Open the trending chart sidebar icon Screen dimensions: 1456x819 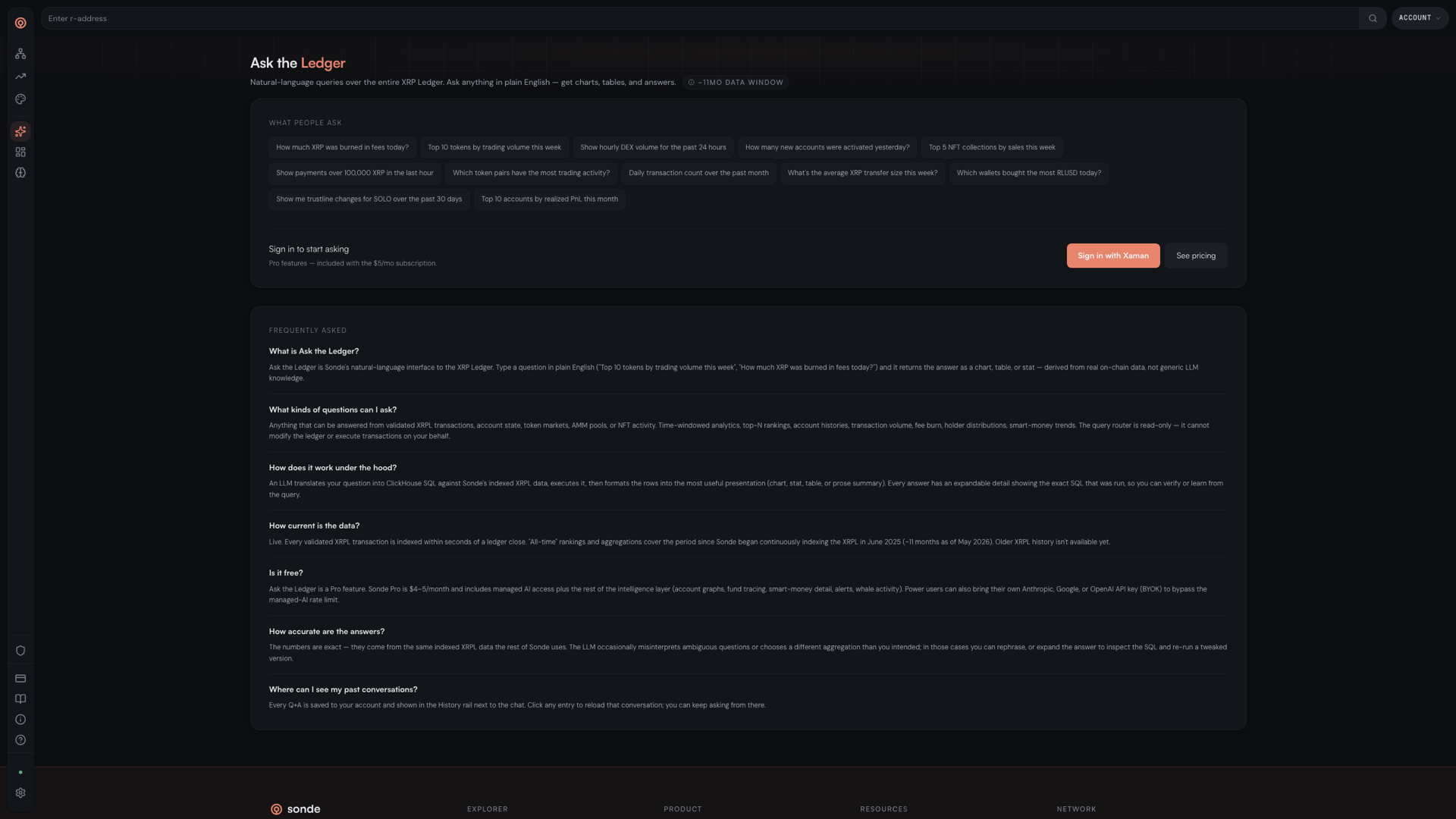tap(20, 77)
